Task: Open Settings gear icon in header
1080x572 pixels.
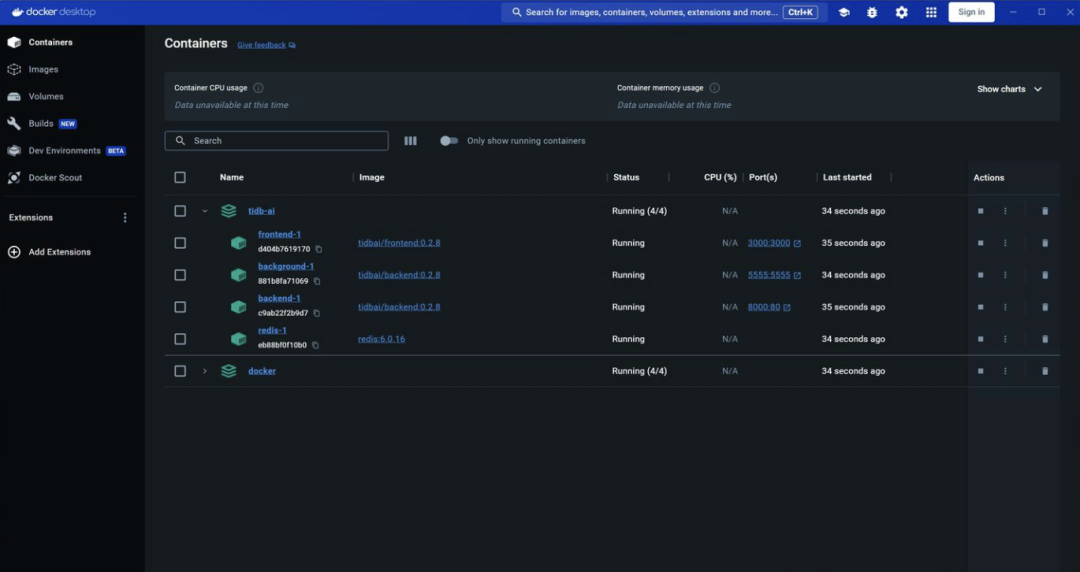Action: pos(902,12)
